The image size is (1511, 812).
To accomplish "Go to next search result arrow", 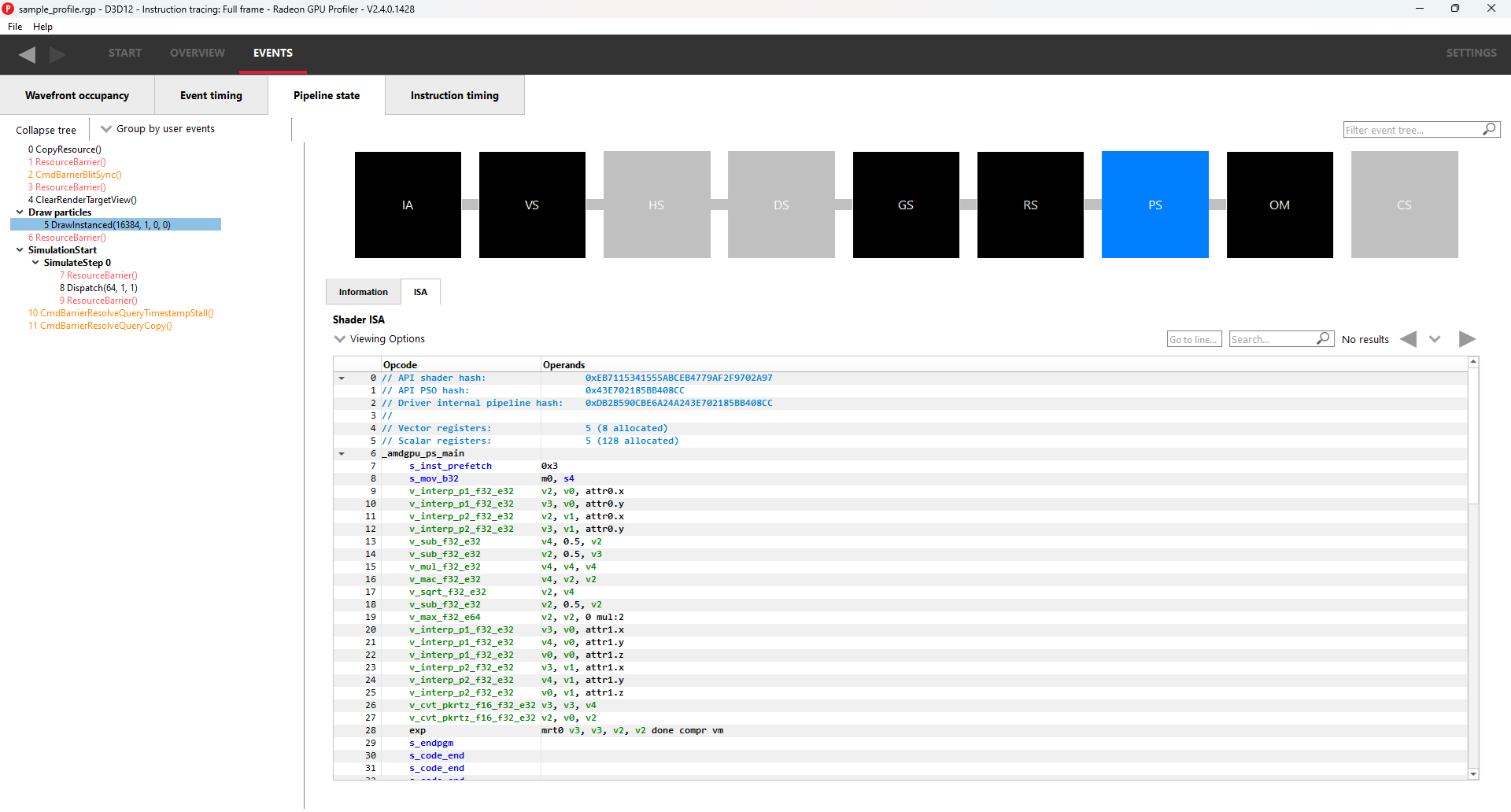I will pyautogui.click(x=1466, y=339).
